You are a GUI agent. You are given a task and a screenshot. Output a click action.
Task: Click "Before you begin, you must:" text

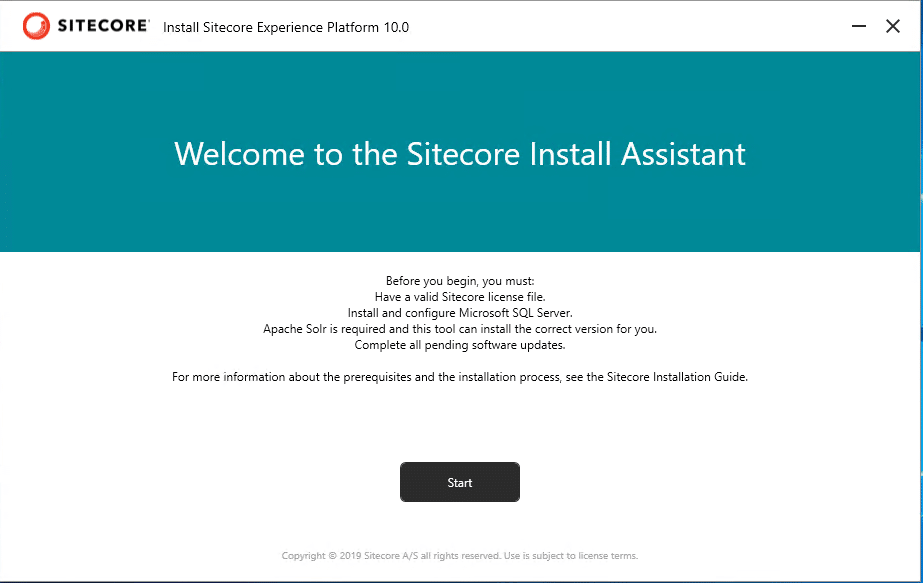(460, 281)
